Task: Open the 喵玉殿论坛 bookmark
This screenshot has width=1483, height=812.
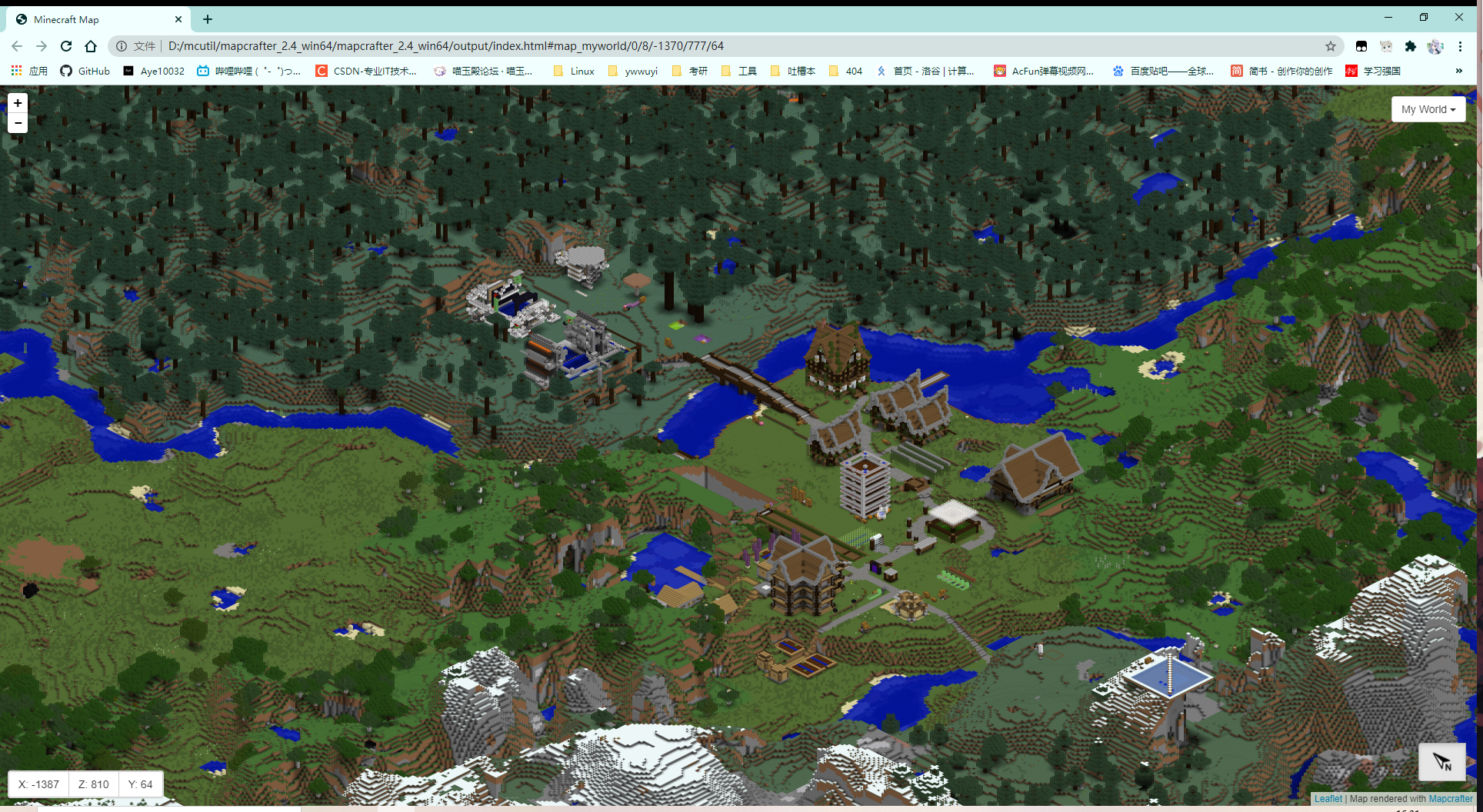Action: click(483, 71)
